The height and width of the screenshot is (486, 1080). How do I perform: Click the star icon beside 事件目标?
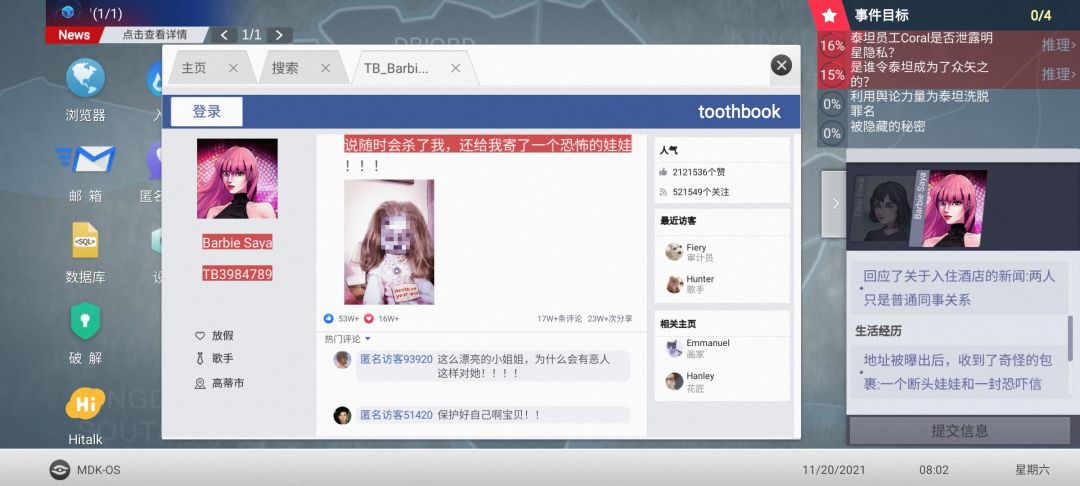point(830,15)
